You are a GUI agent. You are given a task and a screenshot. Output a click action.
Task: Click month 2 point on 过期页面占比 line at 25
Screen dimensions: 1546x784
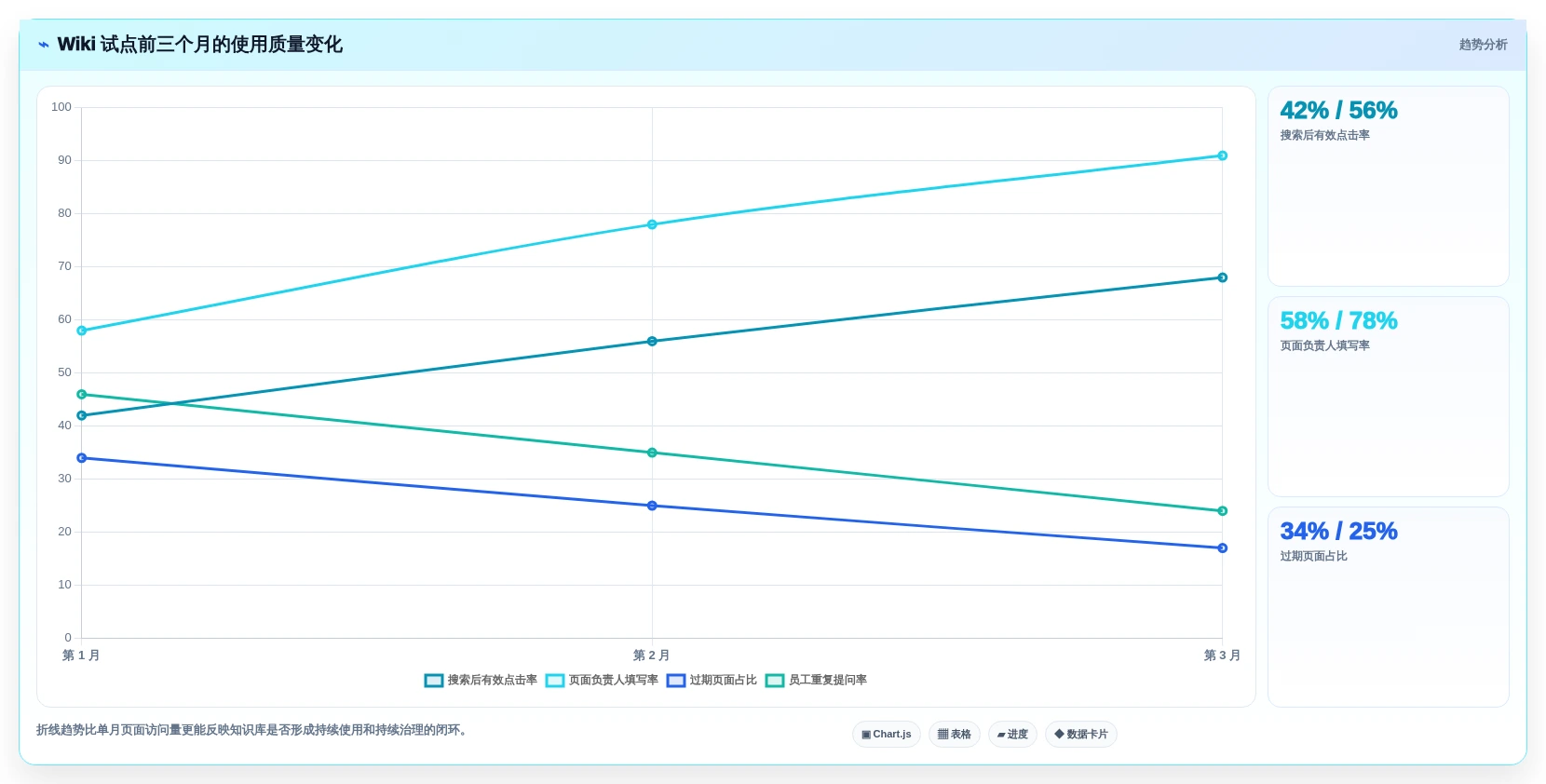pos(652,506)
